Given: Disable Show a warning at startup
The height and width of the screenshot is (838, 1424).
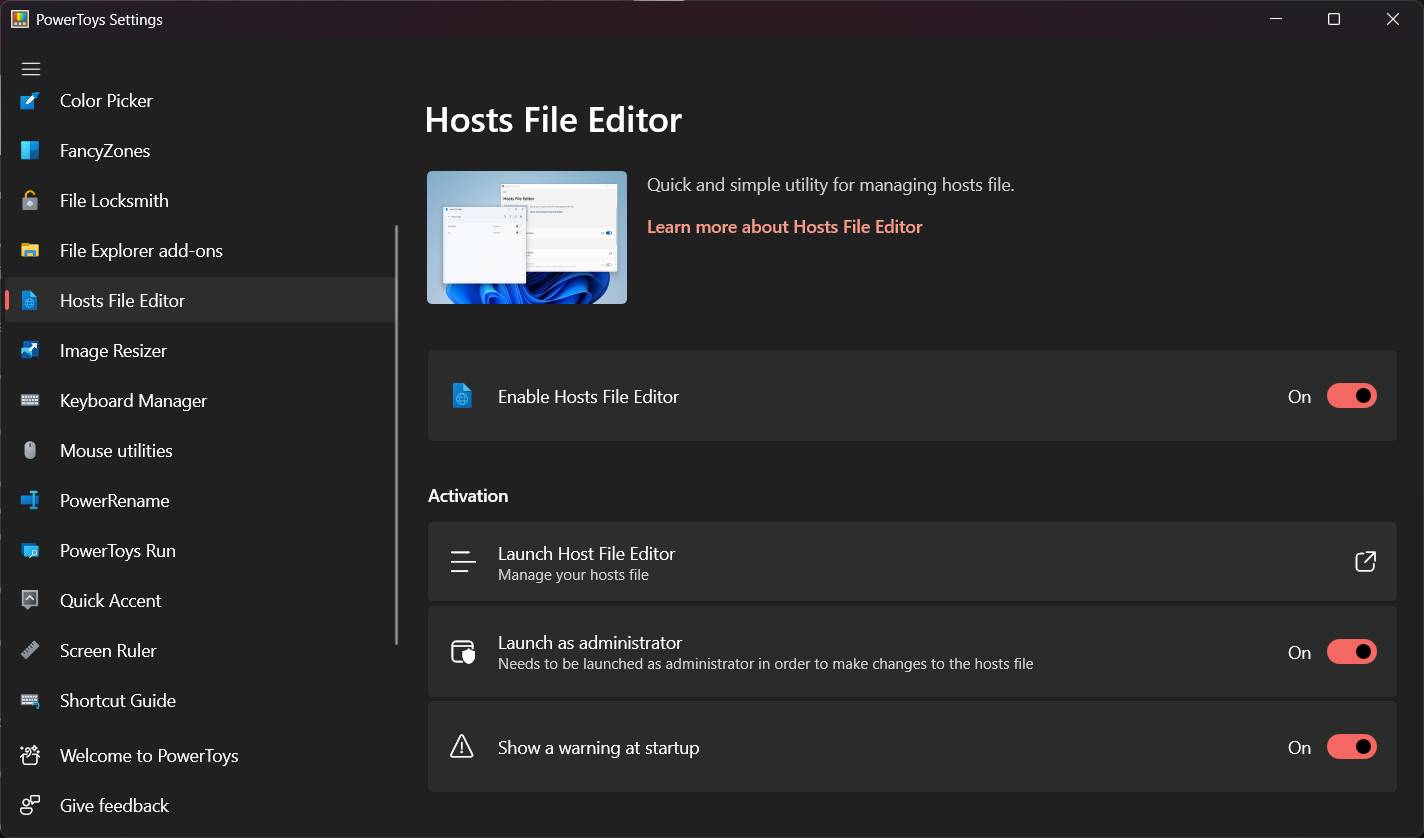Looking at the screenshot, I should coord(1352,746).
